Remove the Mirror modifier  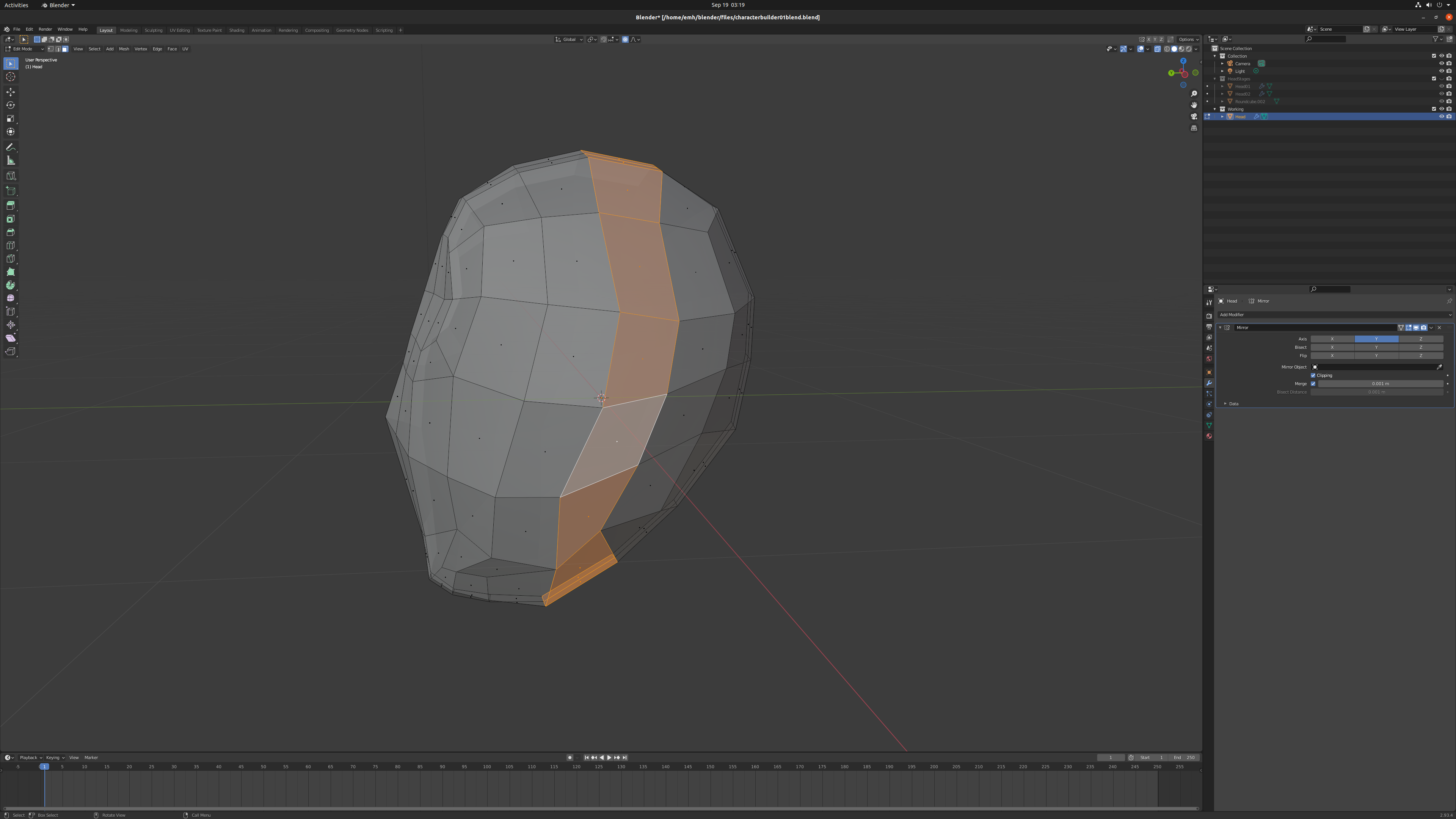pyautogui.click(x=1439, y=328)
